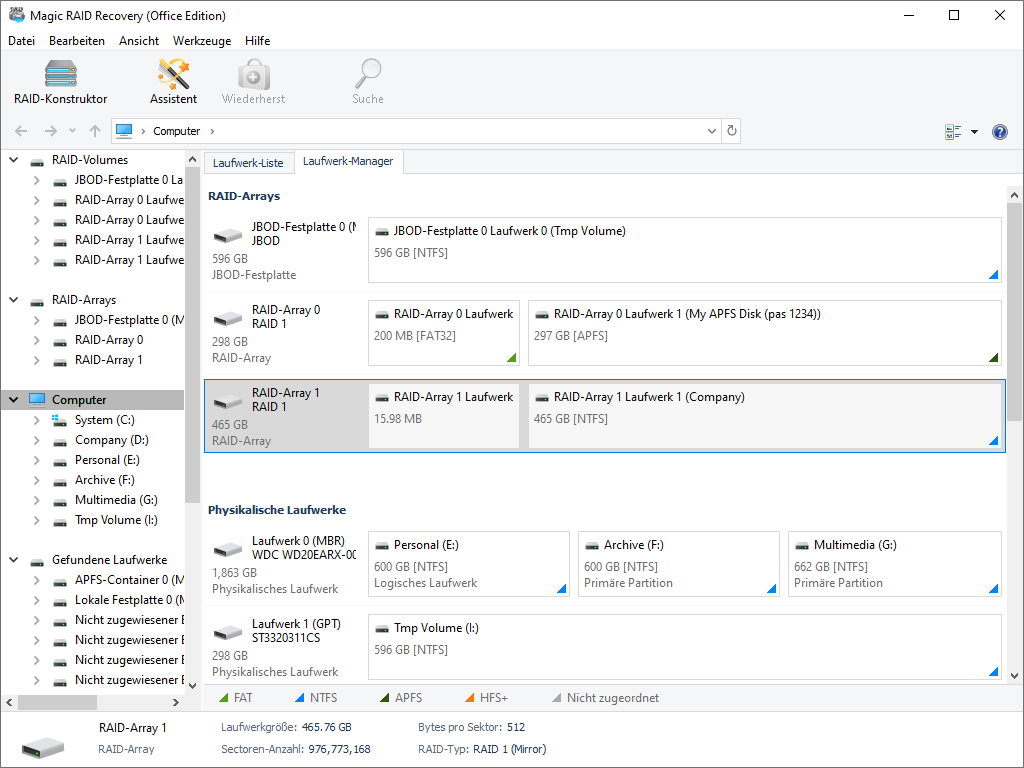The width and height of the screenshot is (1024, 768).
Task: Open the Hilfe menu
Action: click(x=257, y=40)
